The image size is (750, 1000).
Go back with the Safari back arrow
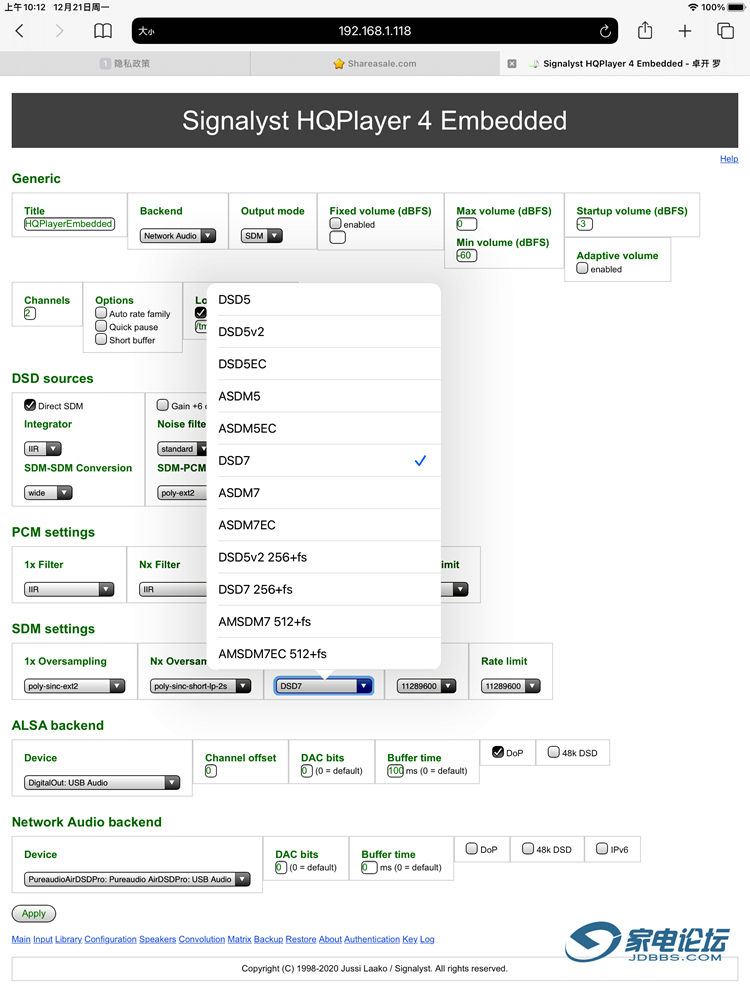click(20, 31)
